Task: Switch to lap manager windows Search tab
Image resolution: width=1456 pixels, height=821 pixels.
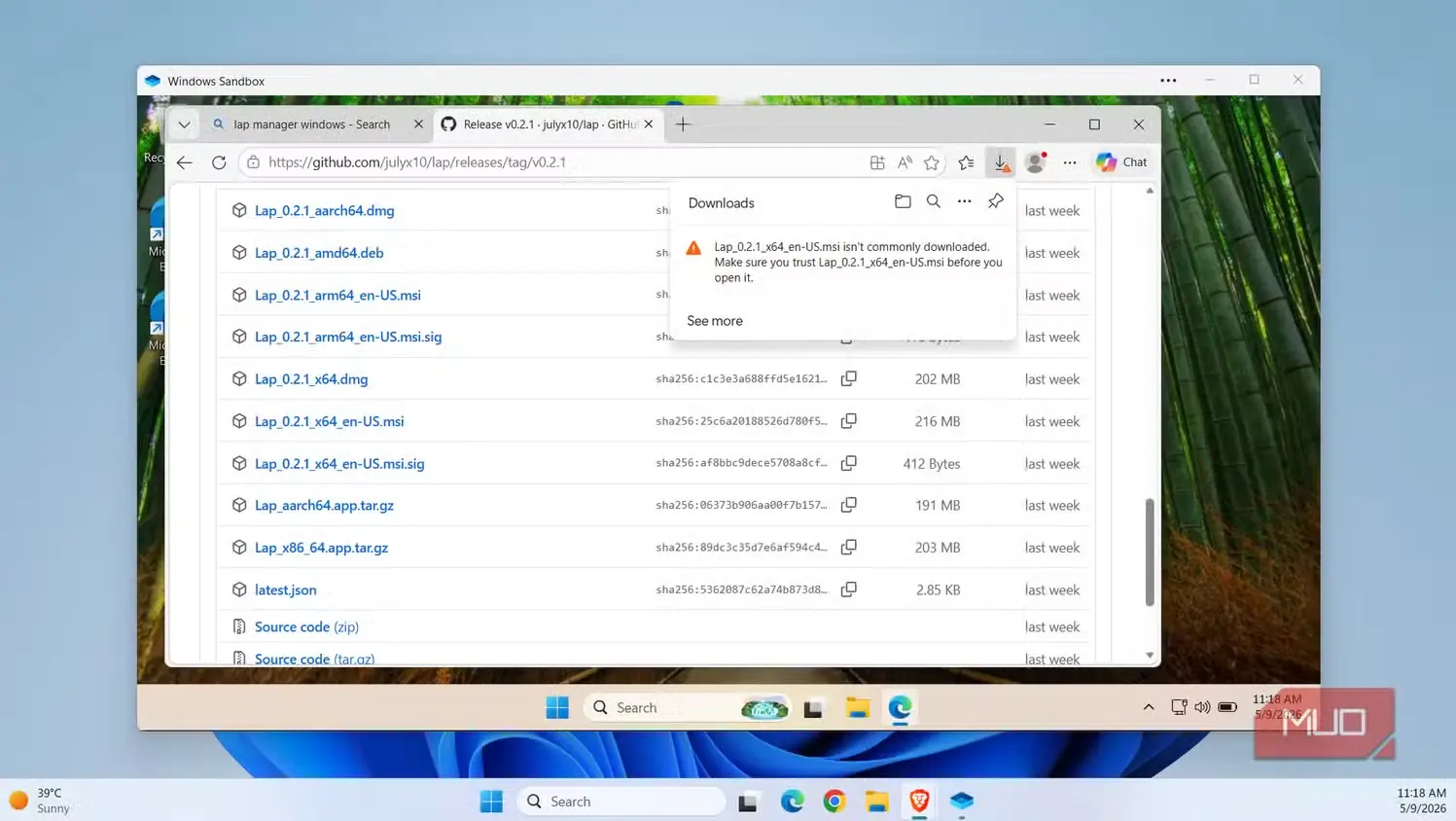Action: point(312,125)
